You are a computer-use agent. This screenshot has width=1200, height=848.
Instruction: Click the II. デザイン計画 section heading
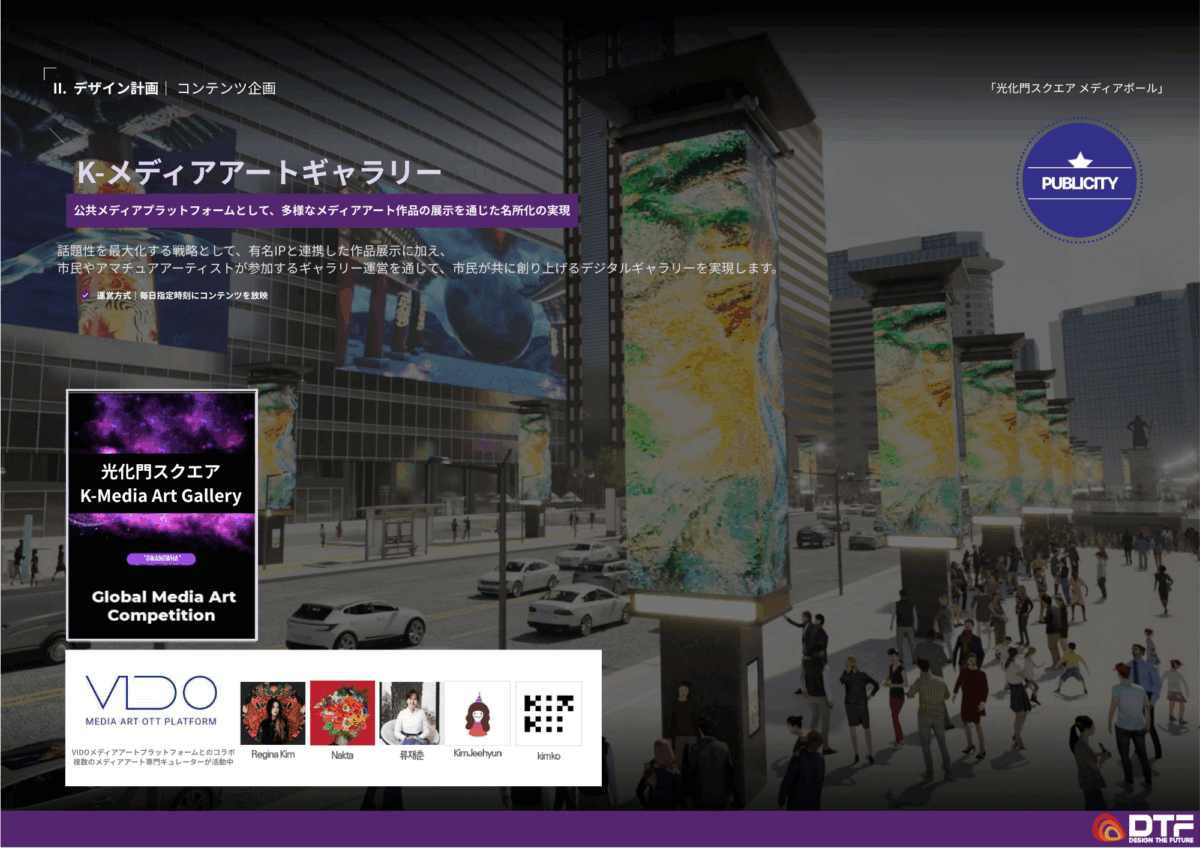[x=106, y=88]
